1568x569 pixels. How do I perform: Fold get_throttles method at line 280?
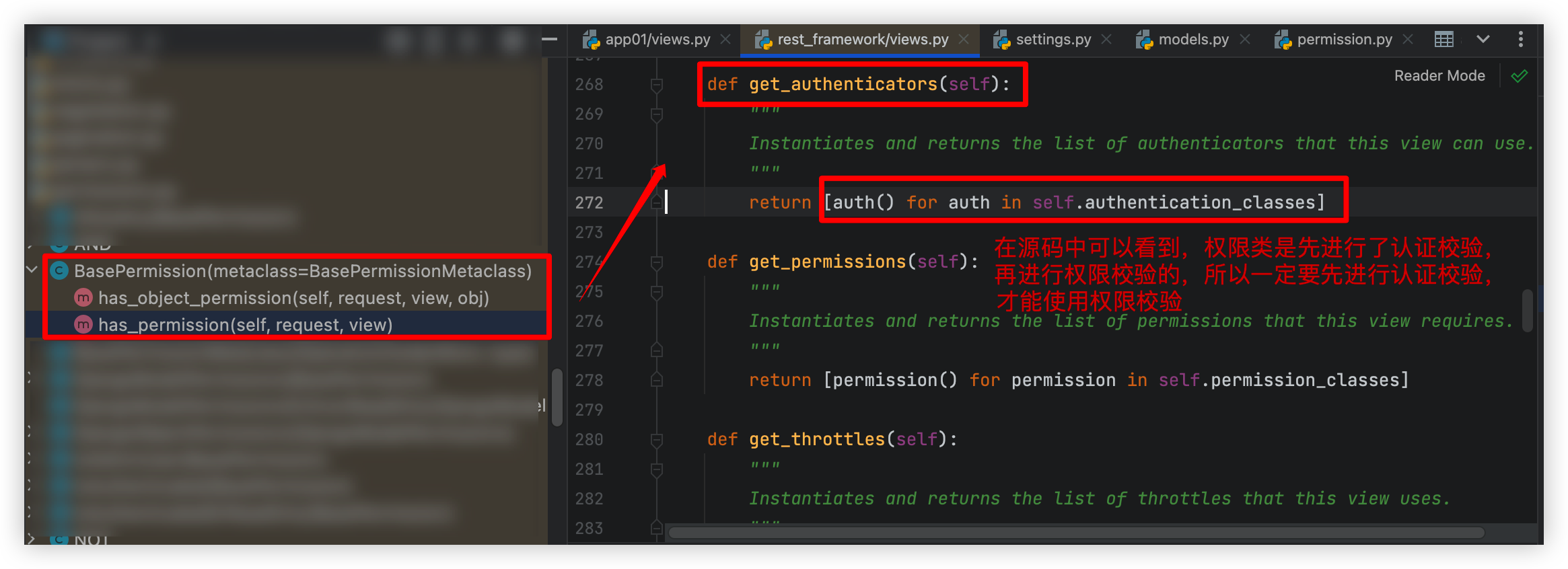(657, 440)
